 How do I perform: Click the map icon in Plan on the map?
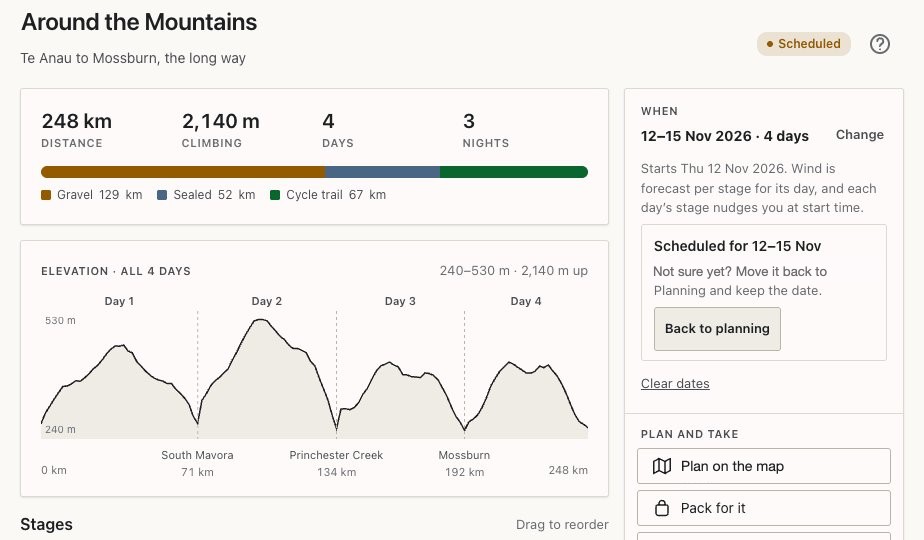662,466
